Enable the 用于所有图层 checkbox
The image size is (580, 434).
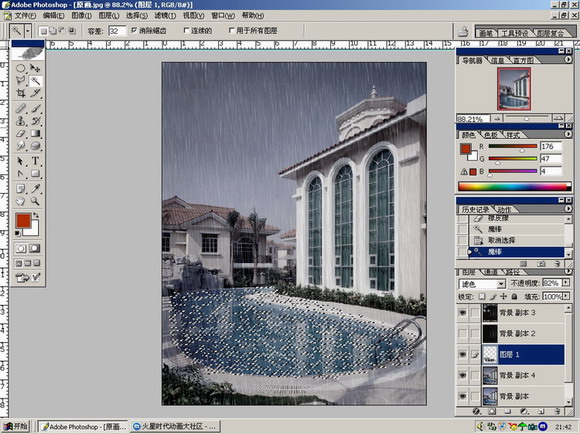click(x=232, y=30)
